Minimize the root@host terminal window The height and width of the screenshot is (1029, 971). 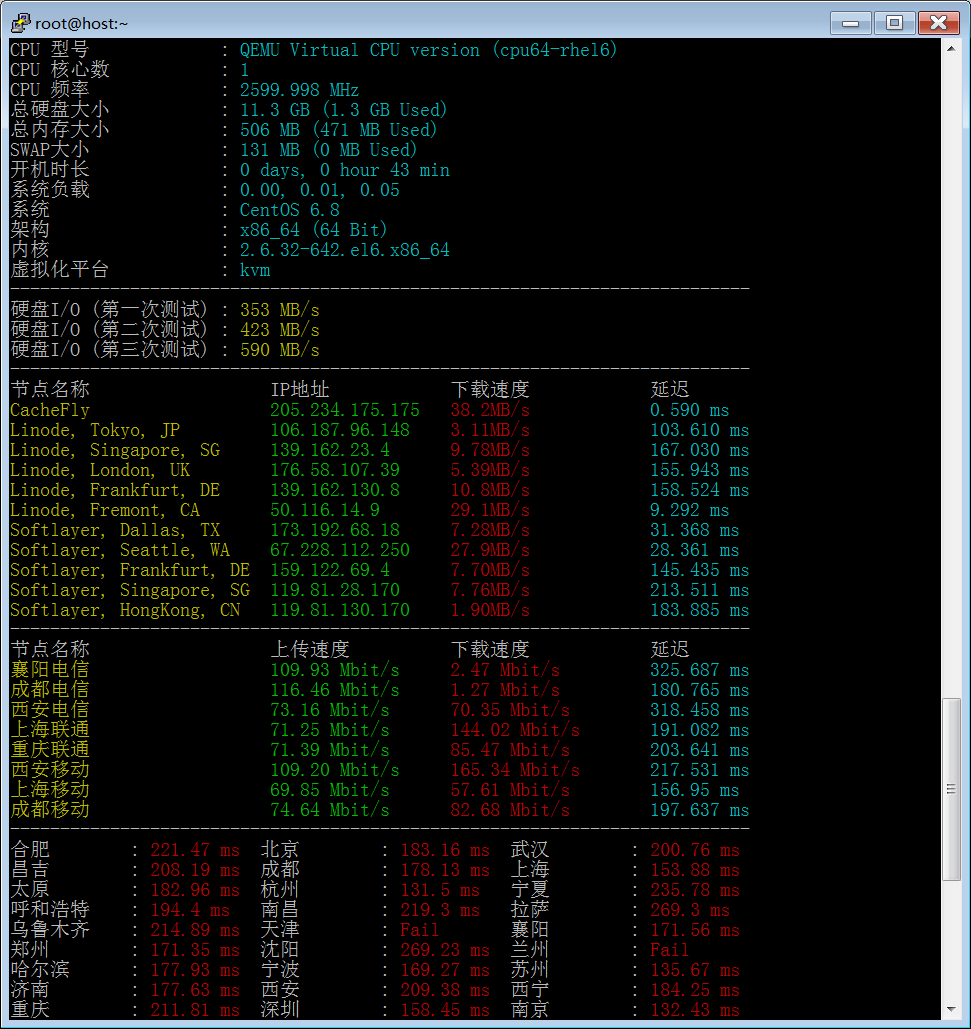[x=850, y=22]
